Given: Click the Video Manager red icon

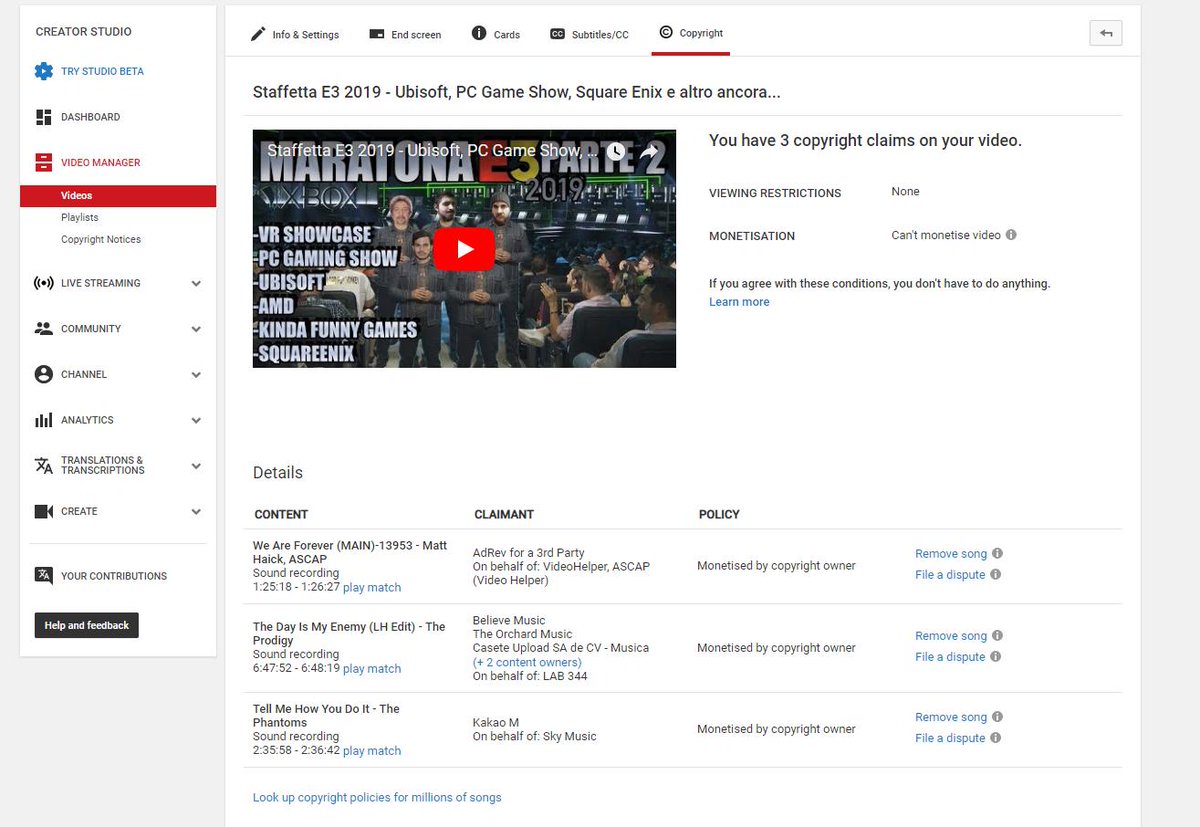Looking at the screenshot, I should pos(43,162).
